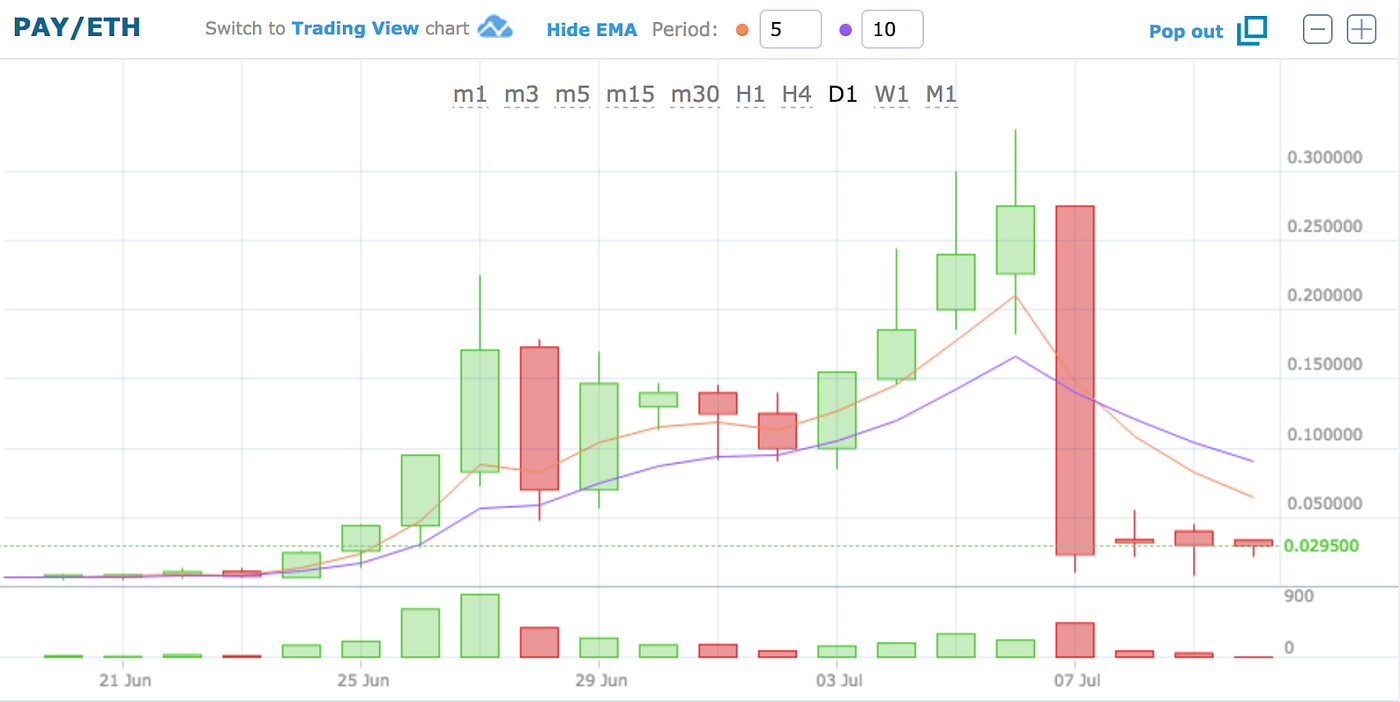The height and width of the screenshot is (702, 1400).
Task: Click Hide EMA link
Action: 591,30
